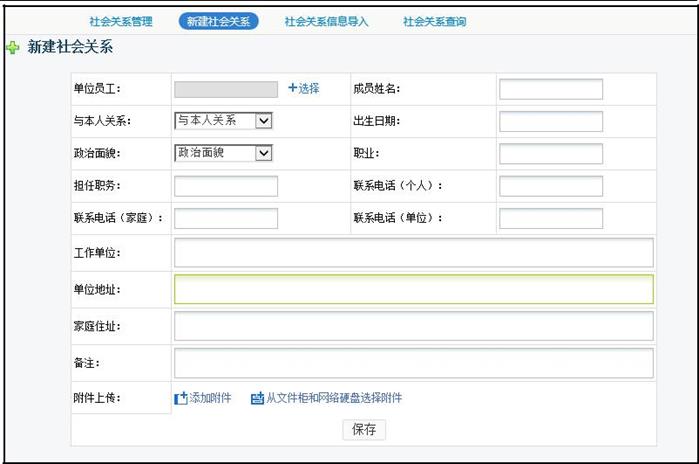This screenshot has width=699, height=464.
Task: Click the 单位地址 text field
Action: click(x=414, y=289)
